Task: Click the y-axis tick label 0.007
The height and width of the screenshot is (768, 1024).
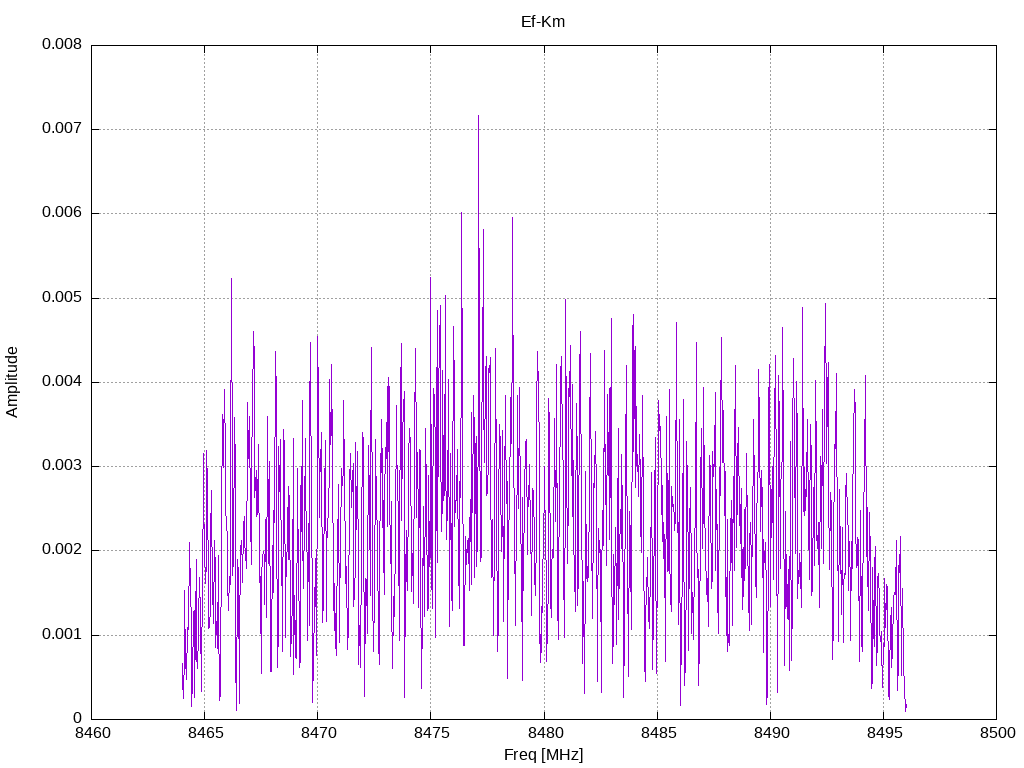Action: (x=62, y=129)
